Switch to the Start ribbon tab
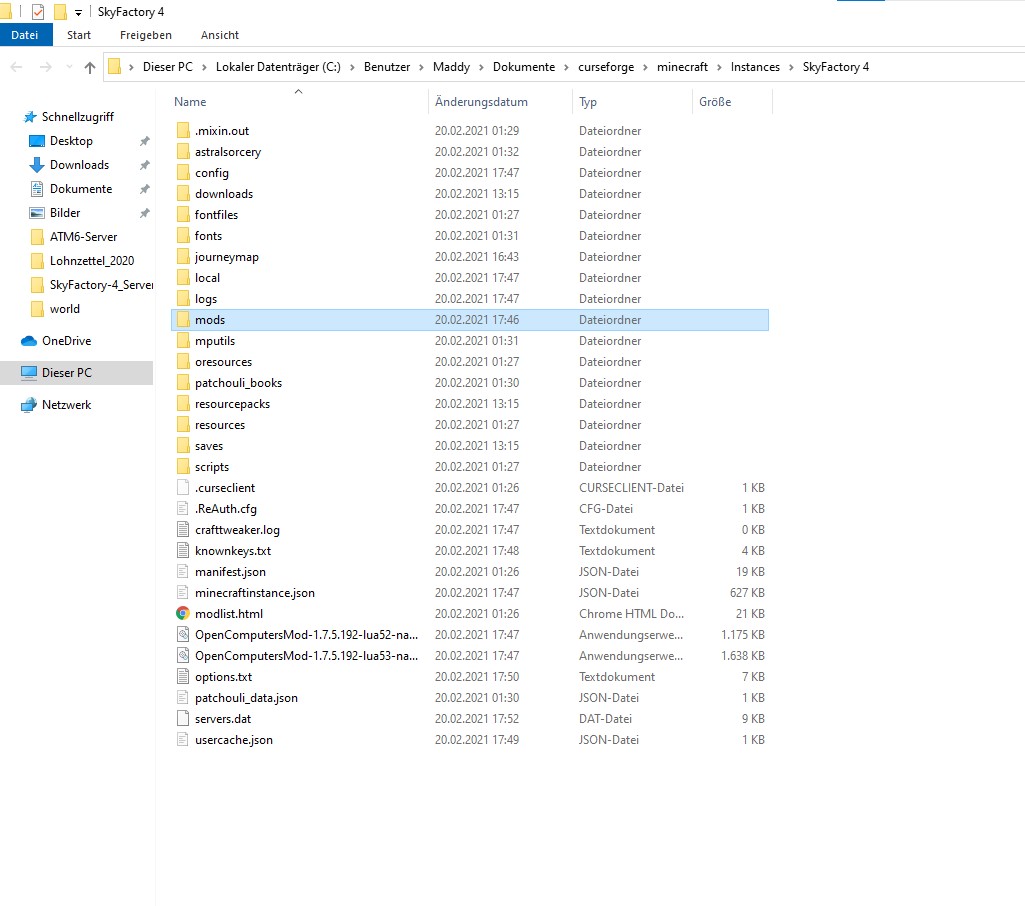This screenshot has height=906, width=1025. (78, 35)
